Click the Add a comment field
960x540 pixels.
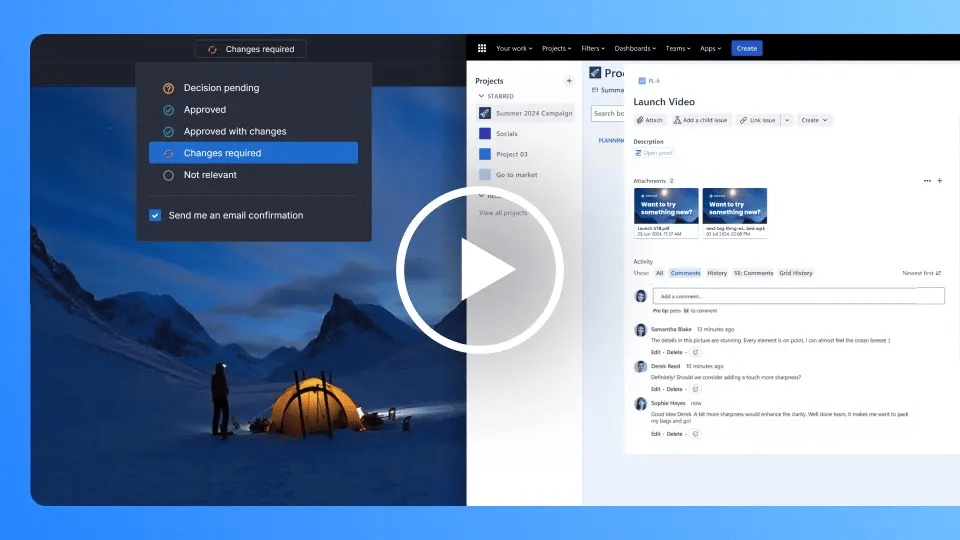tap(798, 296)
